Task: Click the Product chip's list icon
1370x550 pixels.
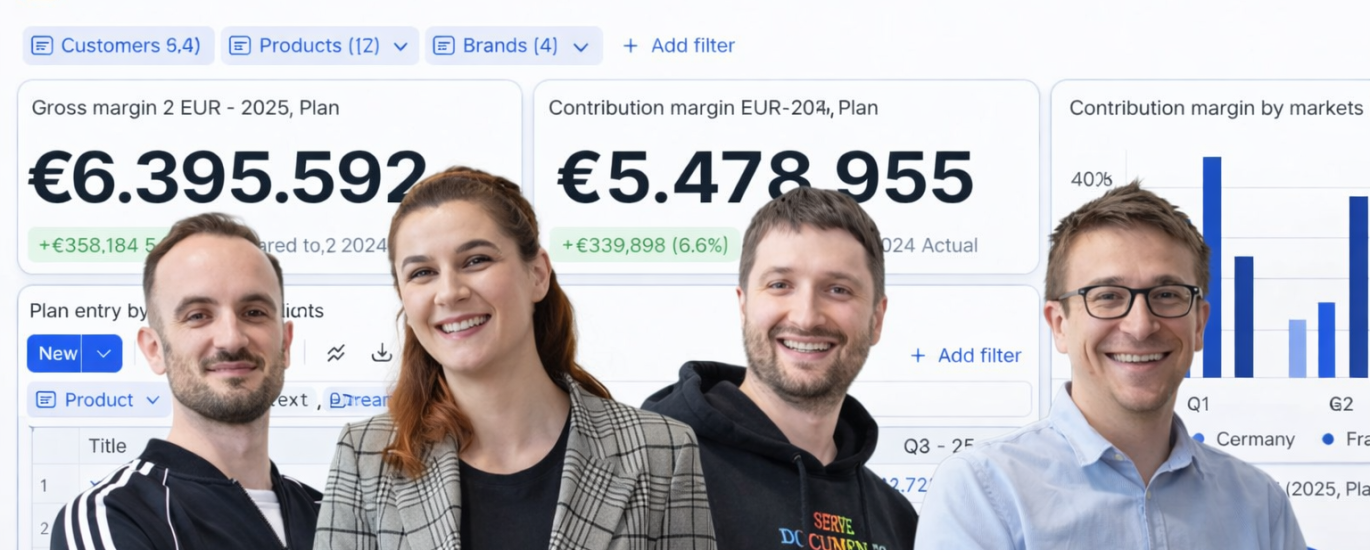Action: pos(46,400)
